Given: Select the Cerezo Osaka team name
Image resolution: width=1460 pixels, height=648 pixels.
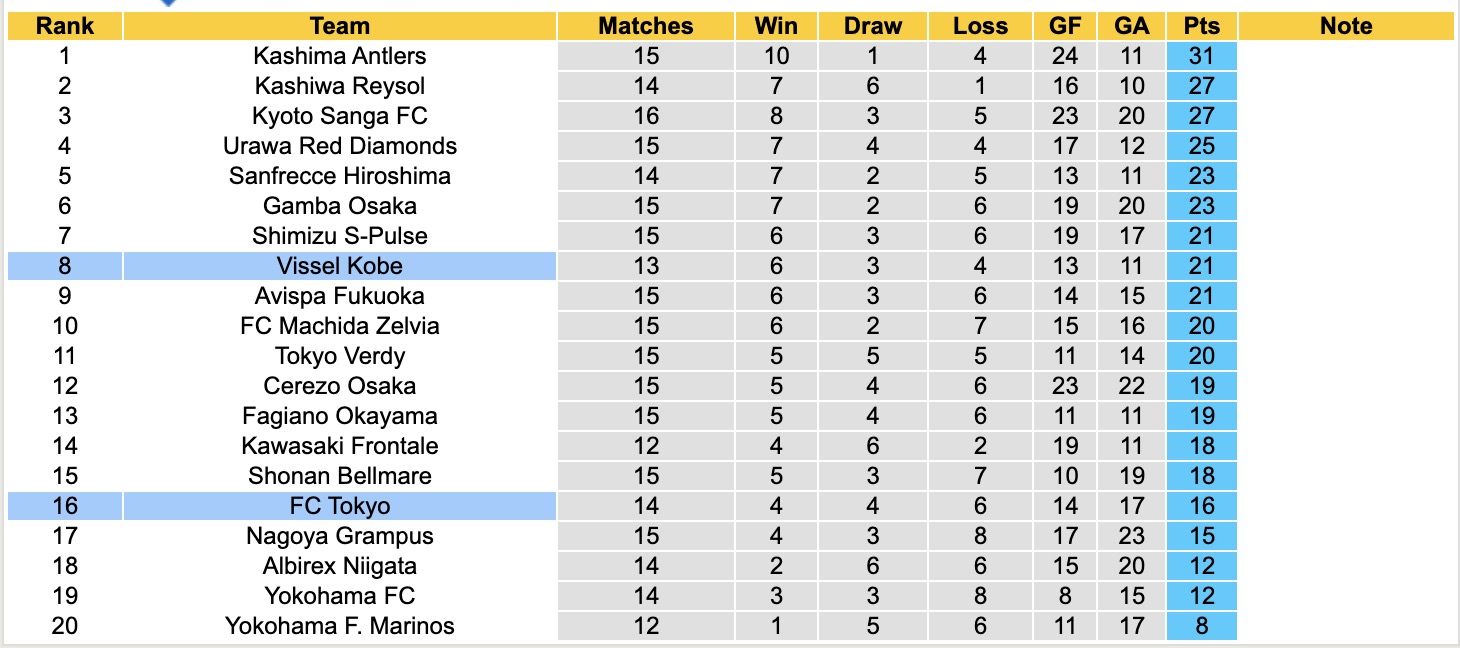Looking at the screenshot, I should click(340, 386).
